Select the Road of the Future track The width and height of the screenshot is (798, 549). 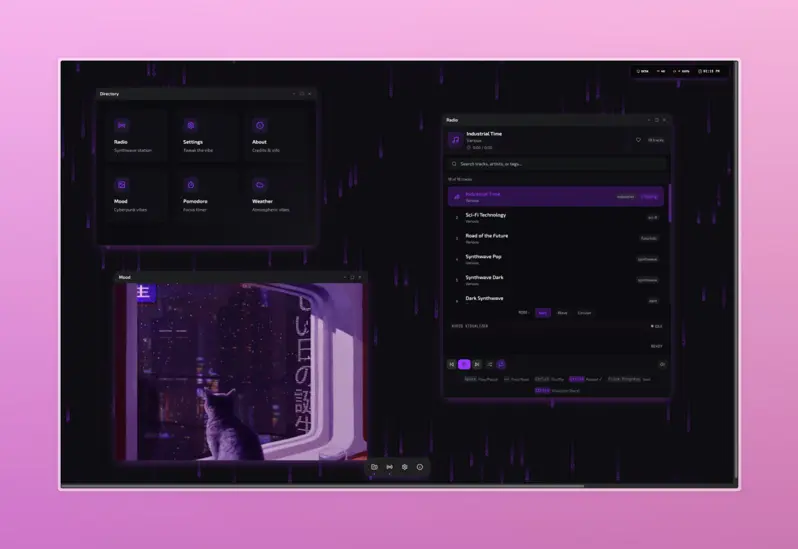(x=556, y=238)
